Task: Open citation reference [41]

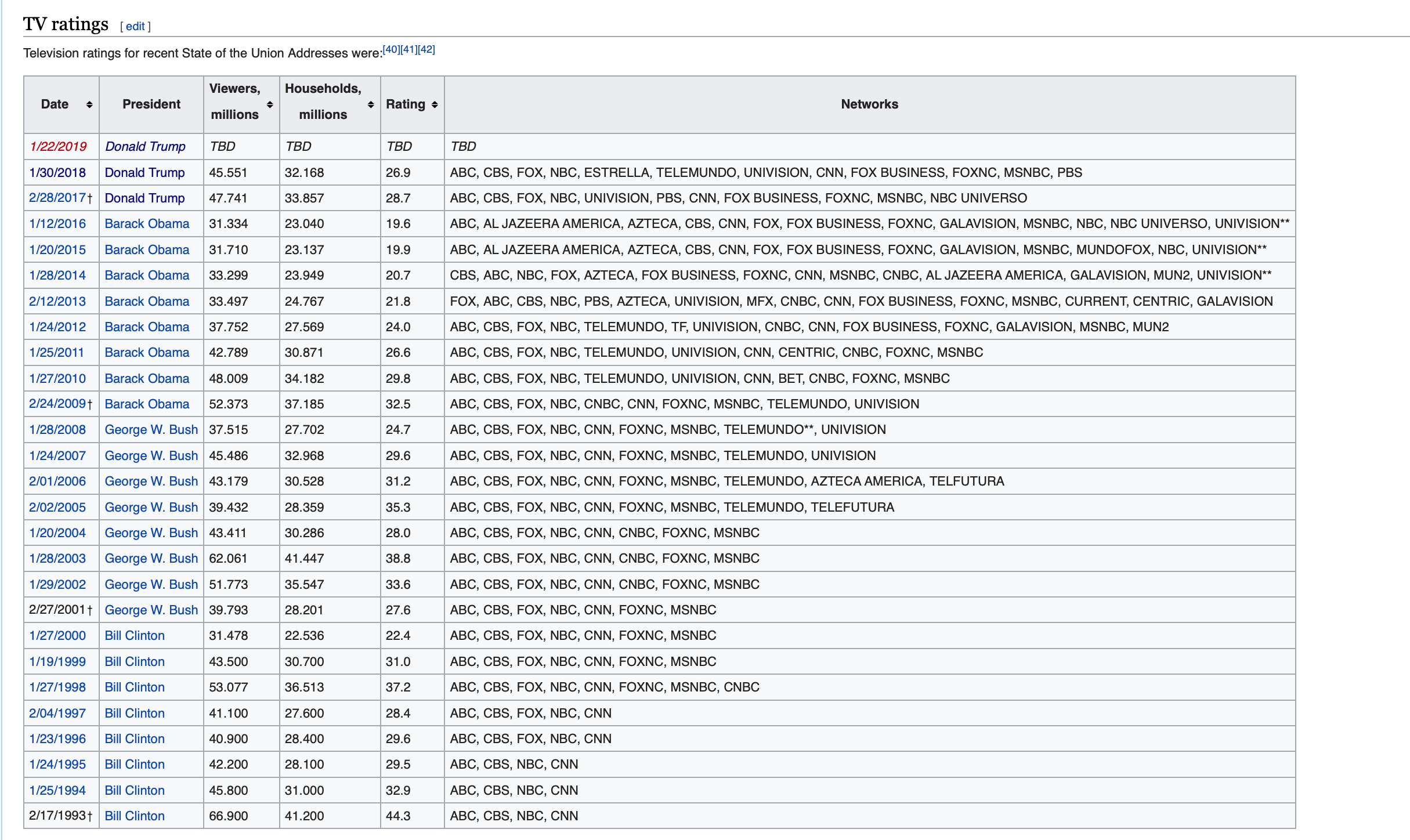Action: click(408, 49)
